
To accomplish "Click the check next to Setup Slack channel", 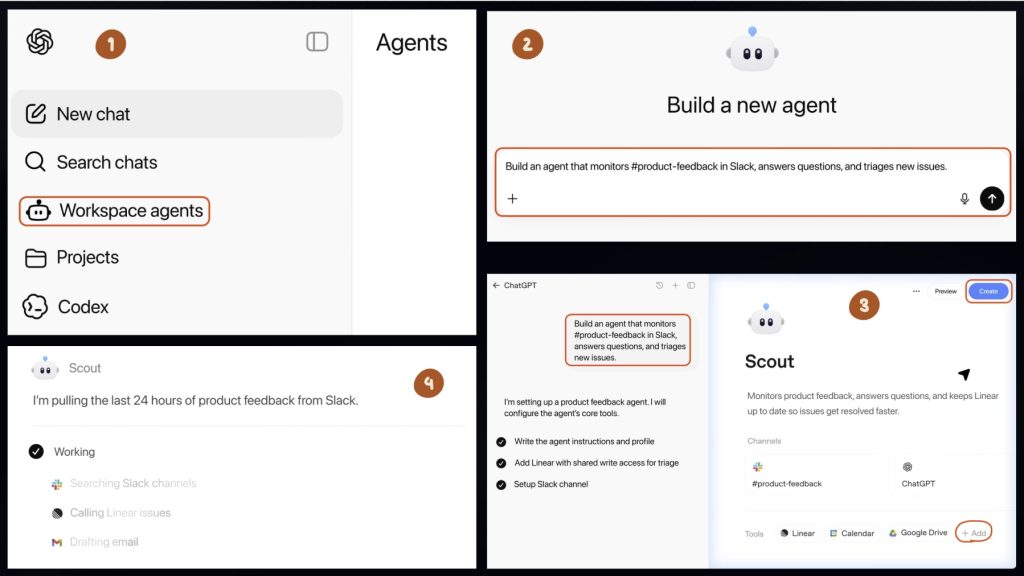I will 501,485.
